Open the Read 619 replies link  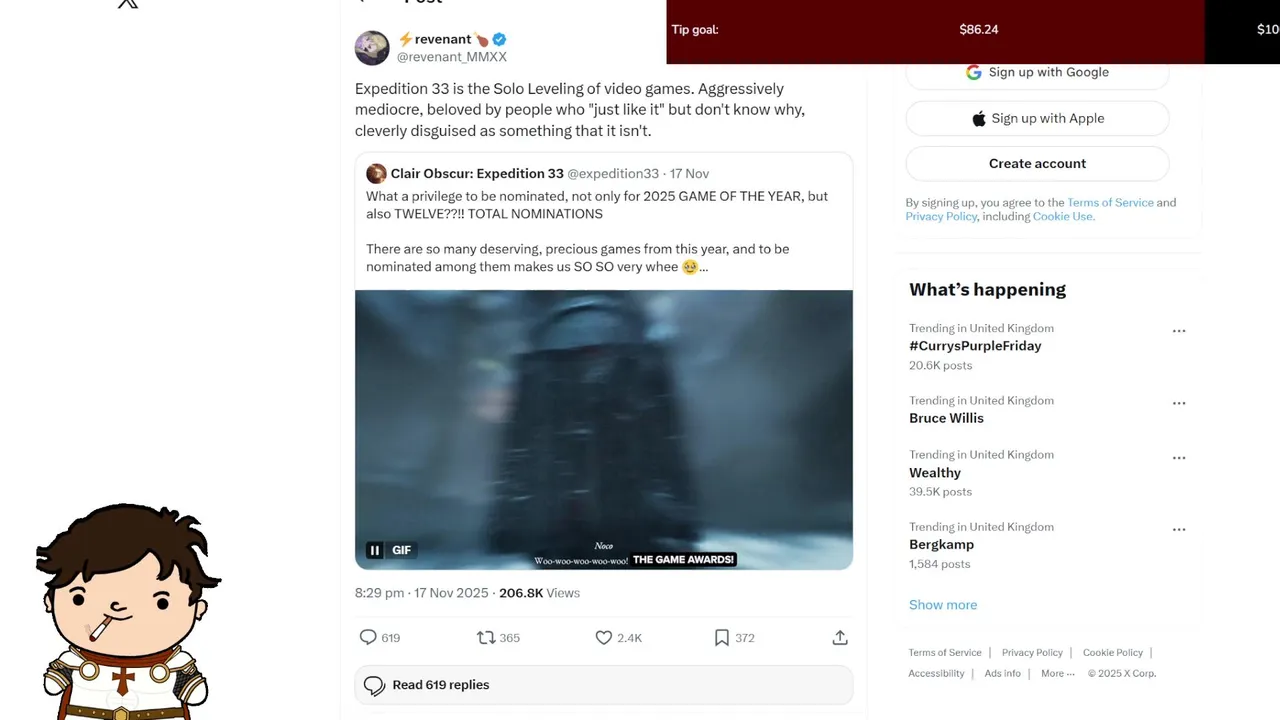pyautogui.click(x=604, y=685)
